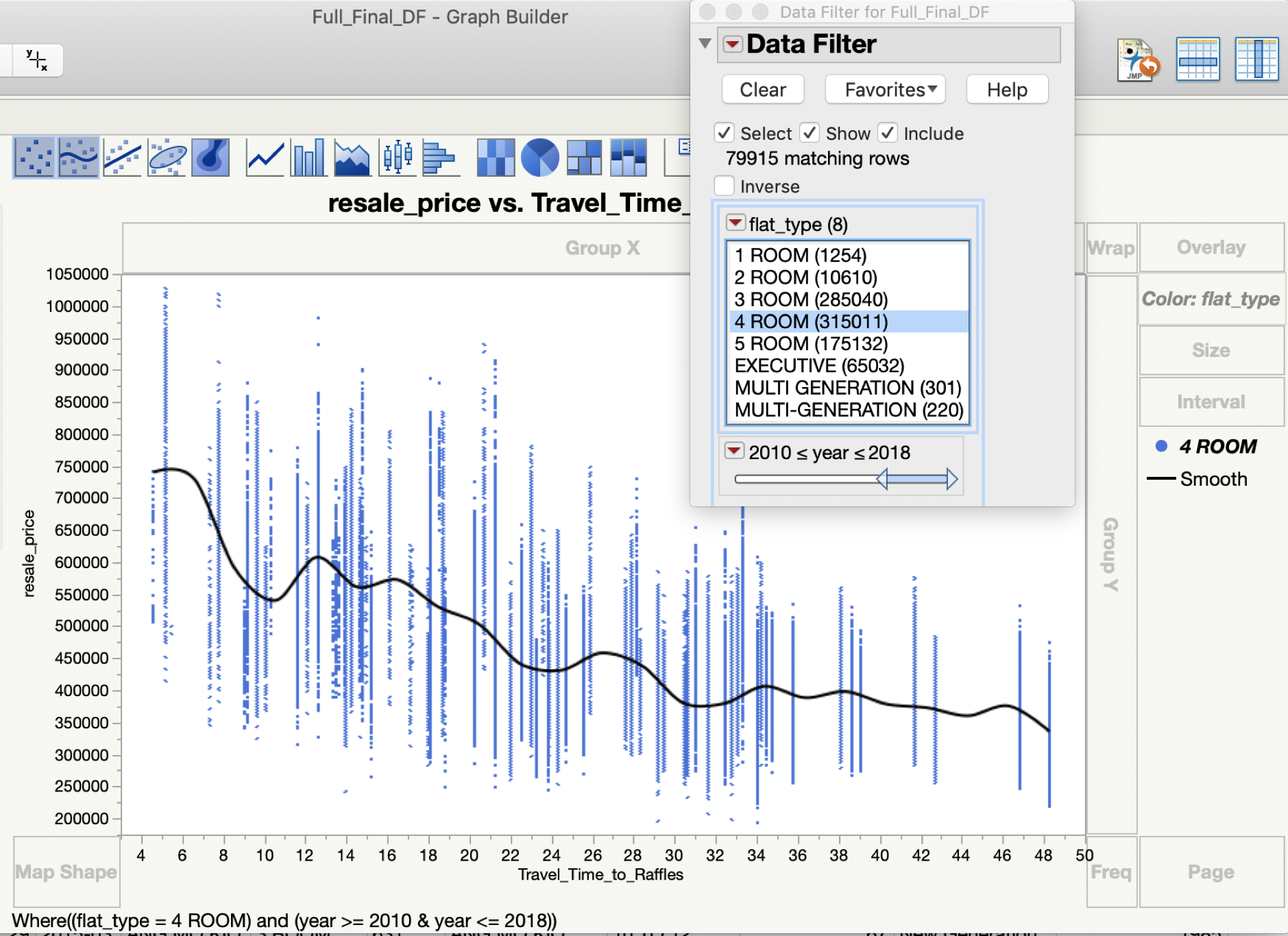
Task: Choose the Ellipse element icon
Action: point(167,158)
